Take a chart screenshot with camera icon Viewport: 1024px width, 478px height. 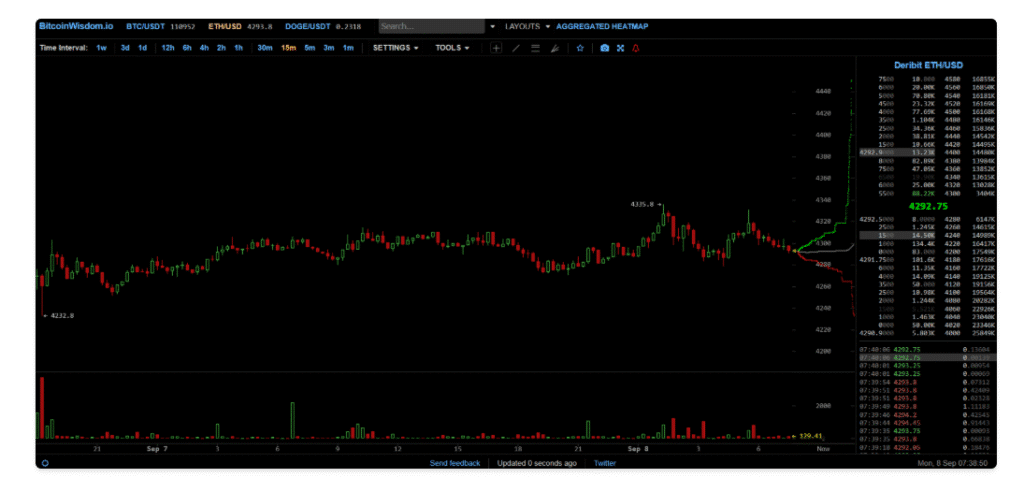pyautogui.click(x=604, y=48)
